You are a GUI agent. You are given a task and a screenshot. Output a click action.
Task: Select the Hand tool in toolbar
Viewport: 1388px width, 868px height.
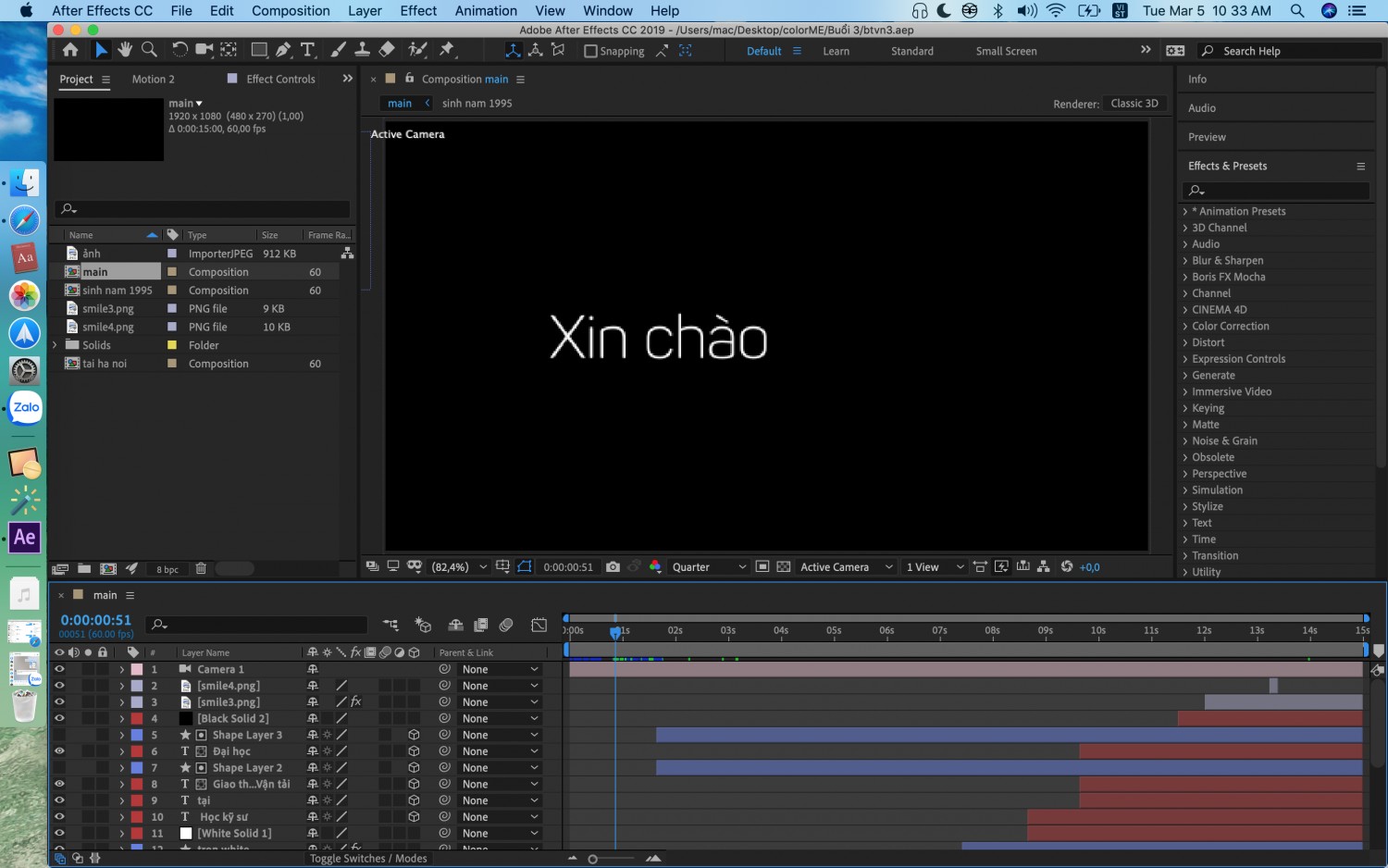(x=125, y=50)
